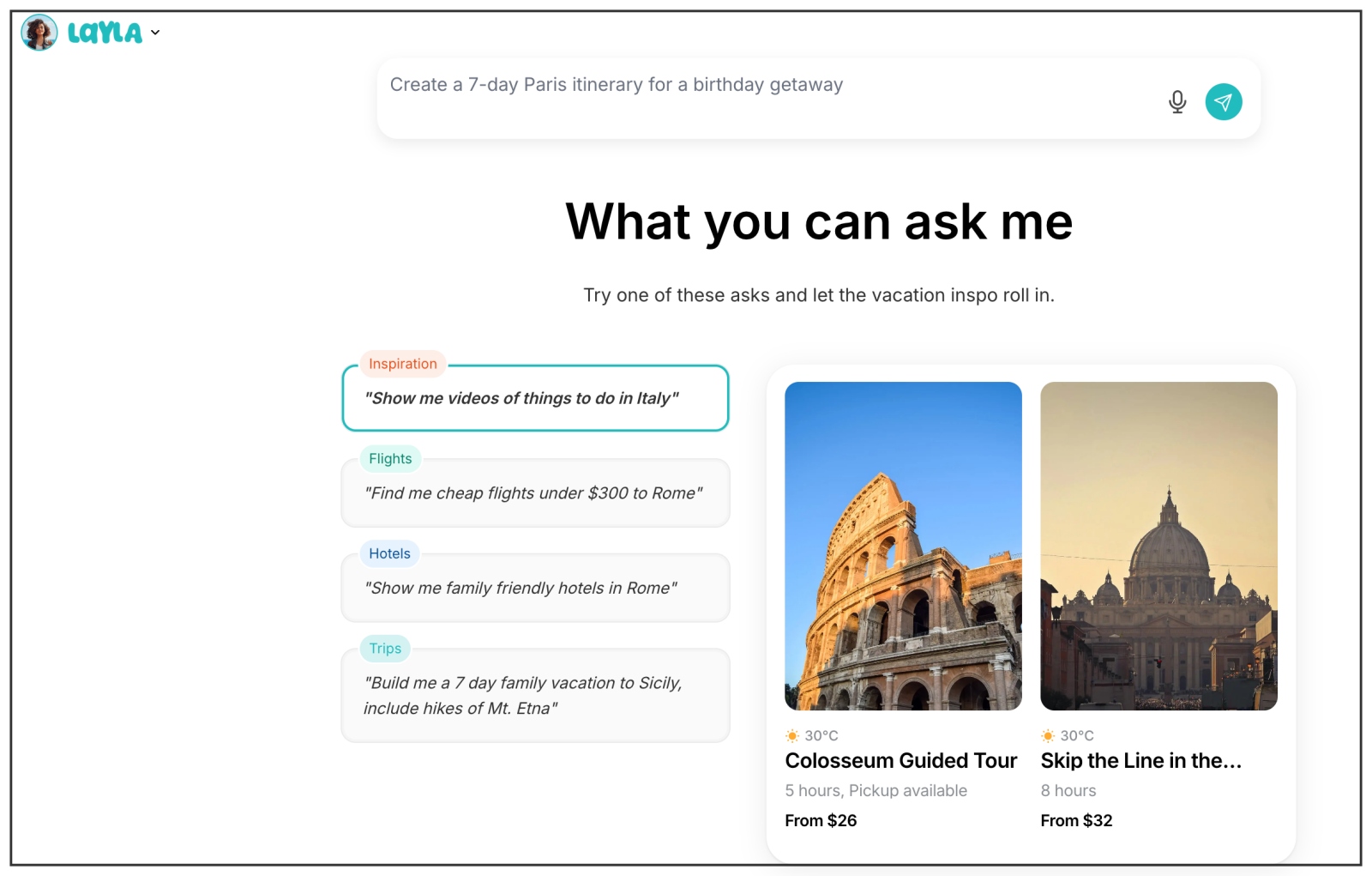Screen dimensions: 1372x876
Task: Click the "5 hours, Pickup available" text
Action: click(876, 790)
